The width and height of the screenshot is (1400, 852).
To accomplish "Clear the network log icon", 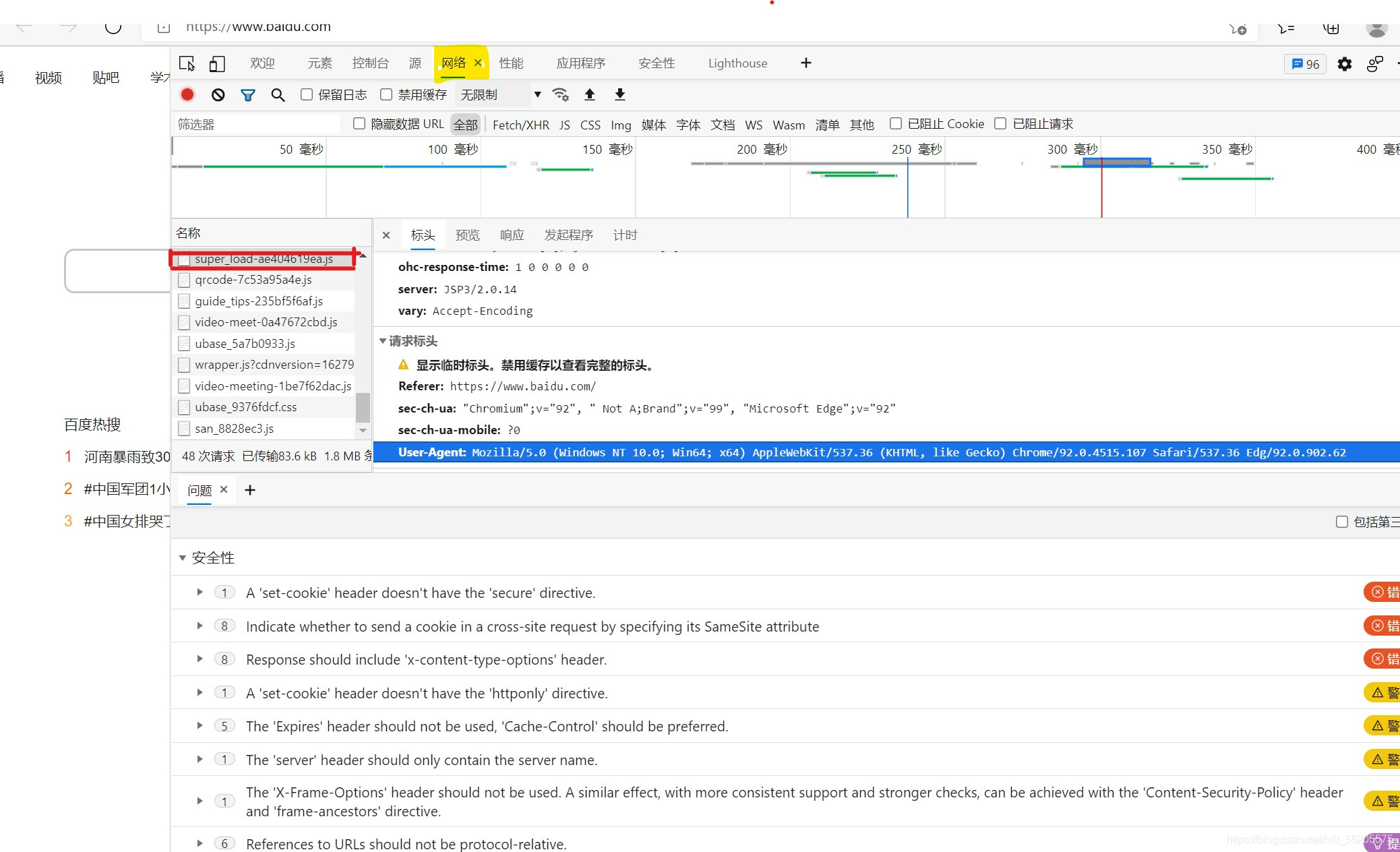I will 218,95.
